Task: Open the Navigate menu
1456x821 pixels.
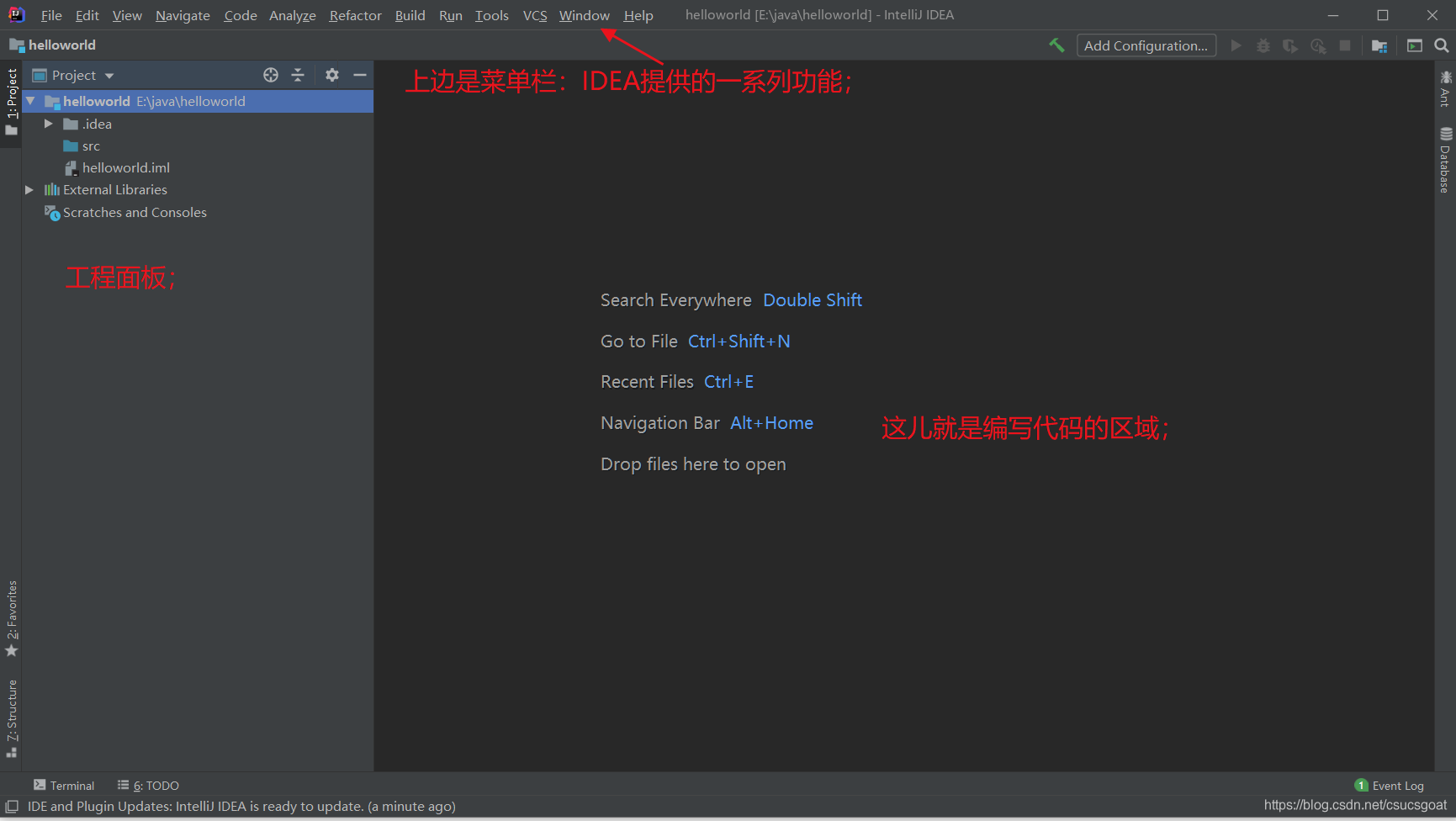Action: [x=183, y=15]
